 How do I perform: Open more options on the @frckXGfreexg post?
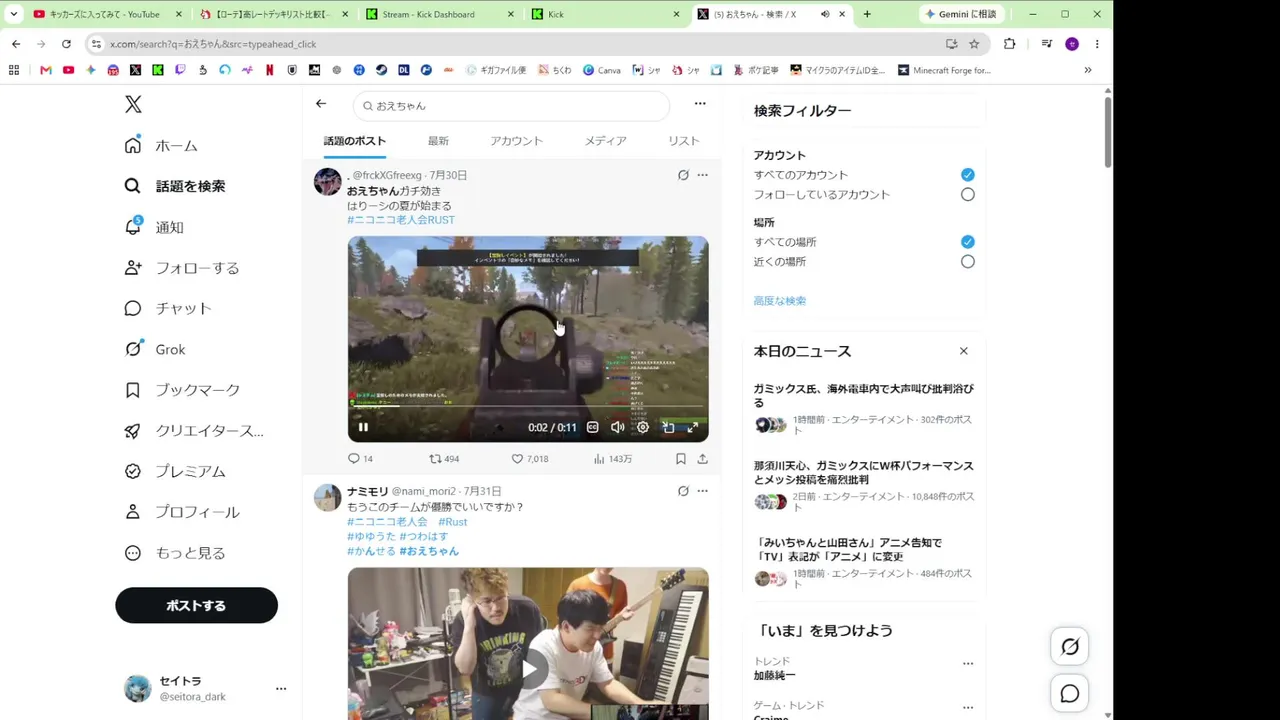coord(702,175)
